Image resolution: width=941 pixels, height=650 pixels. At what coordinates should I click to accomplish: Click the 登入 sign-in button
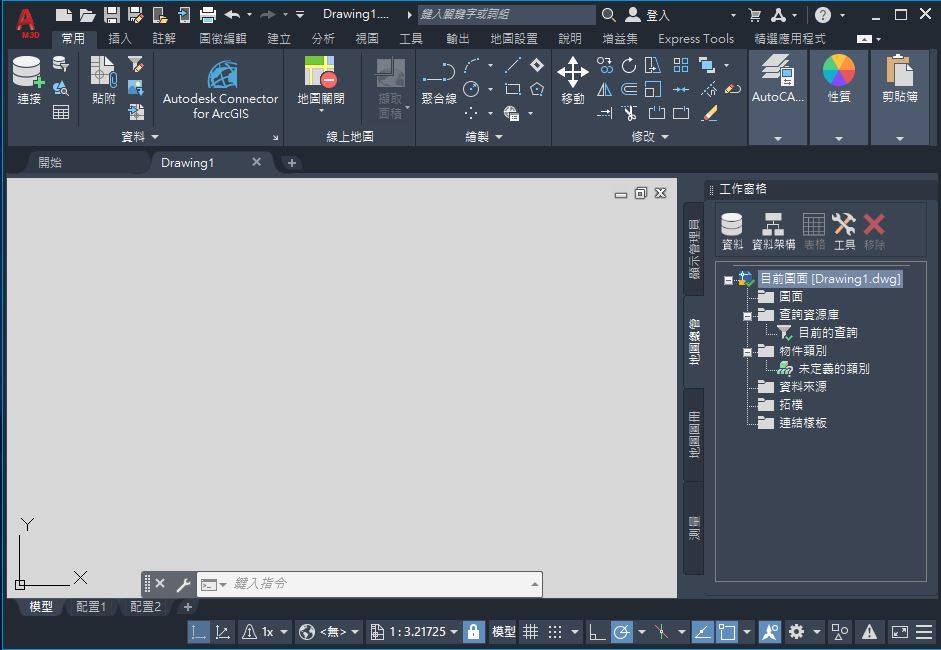tap(648, 15)
